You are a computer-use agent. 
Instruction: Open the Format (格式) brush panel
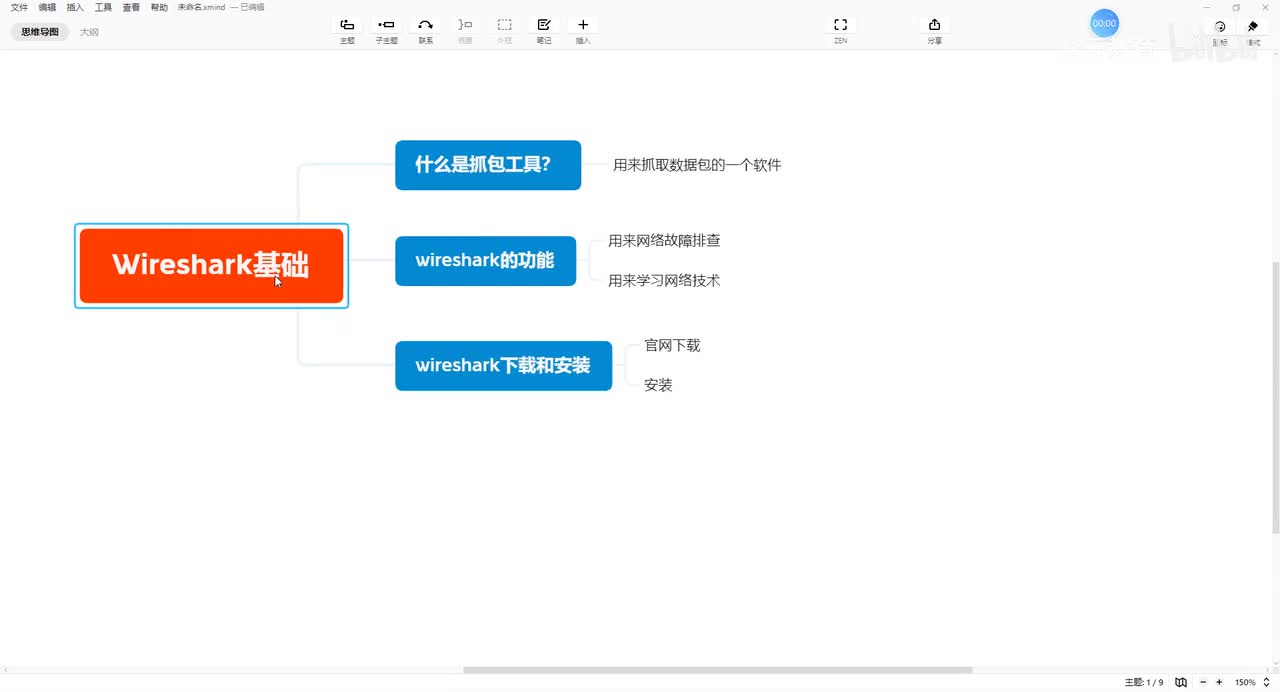(x=1253, y=27)
